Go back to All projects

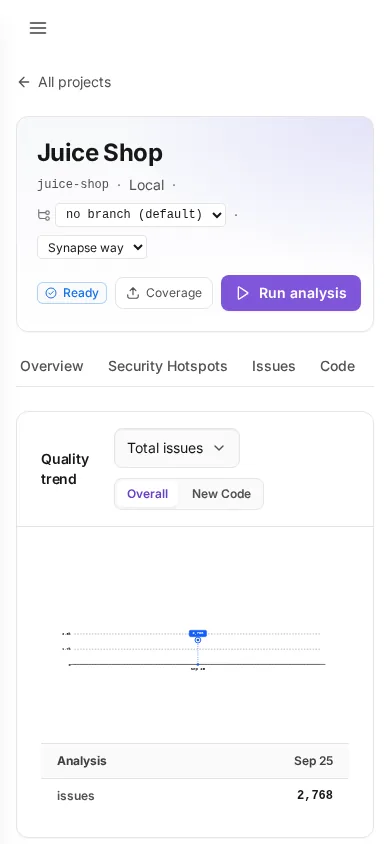[65, 82]
